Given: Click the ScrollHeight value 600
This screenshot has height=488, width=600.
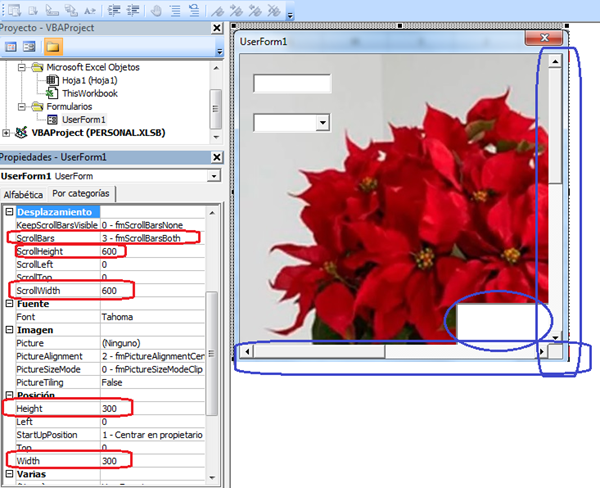Looking at the screenshot, I should pyautogui.click(x=109, y=251).
